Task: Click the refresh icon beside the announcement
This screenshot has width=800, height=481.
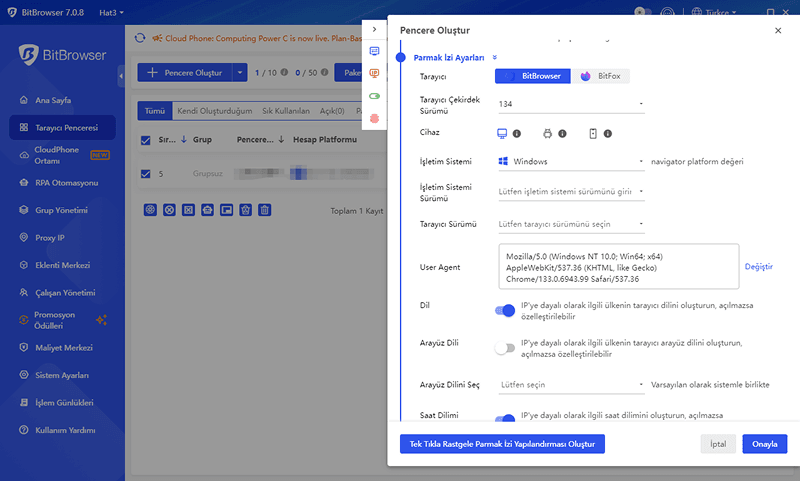Action: [x=140, y=39]
